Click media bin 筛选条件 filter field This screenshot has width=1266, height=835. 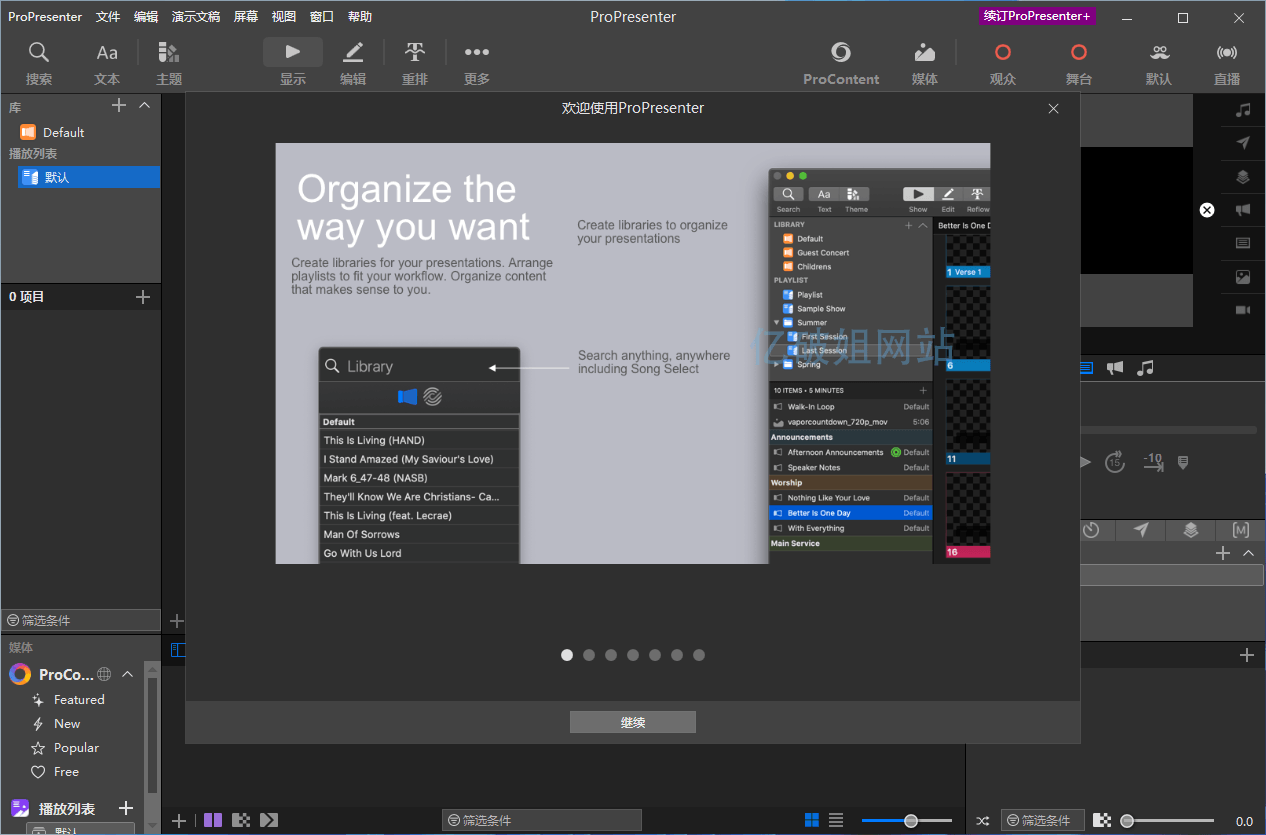click(542, 820)
